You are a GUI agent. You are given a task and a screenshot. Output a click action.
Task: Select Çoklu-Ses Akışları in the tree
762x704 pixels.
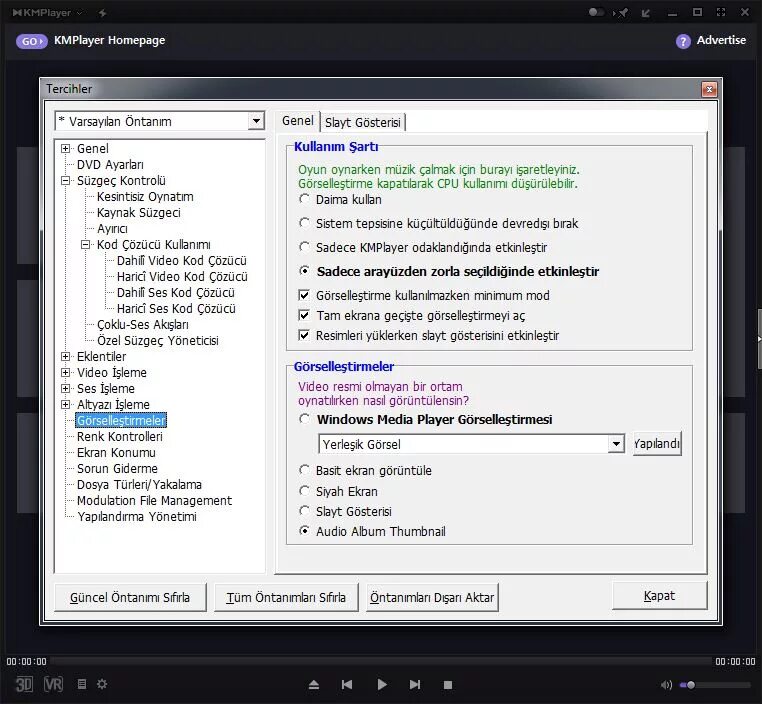coord(143,325)
